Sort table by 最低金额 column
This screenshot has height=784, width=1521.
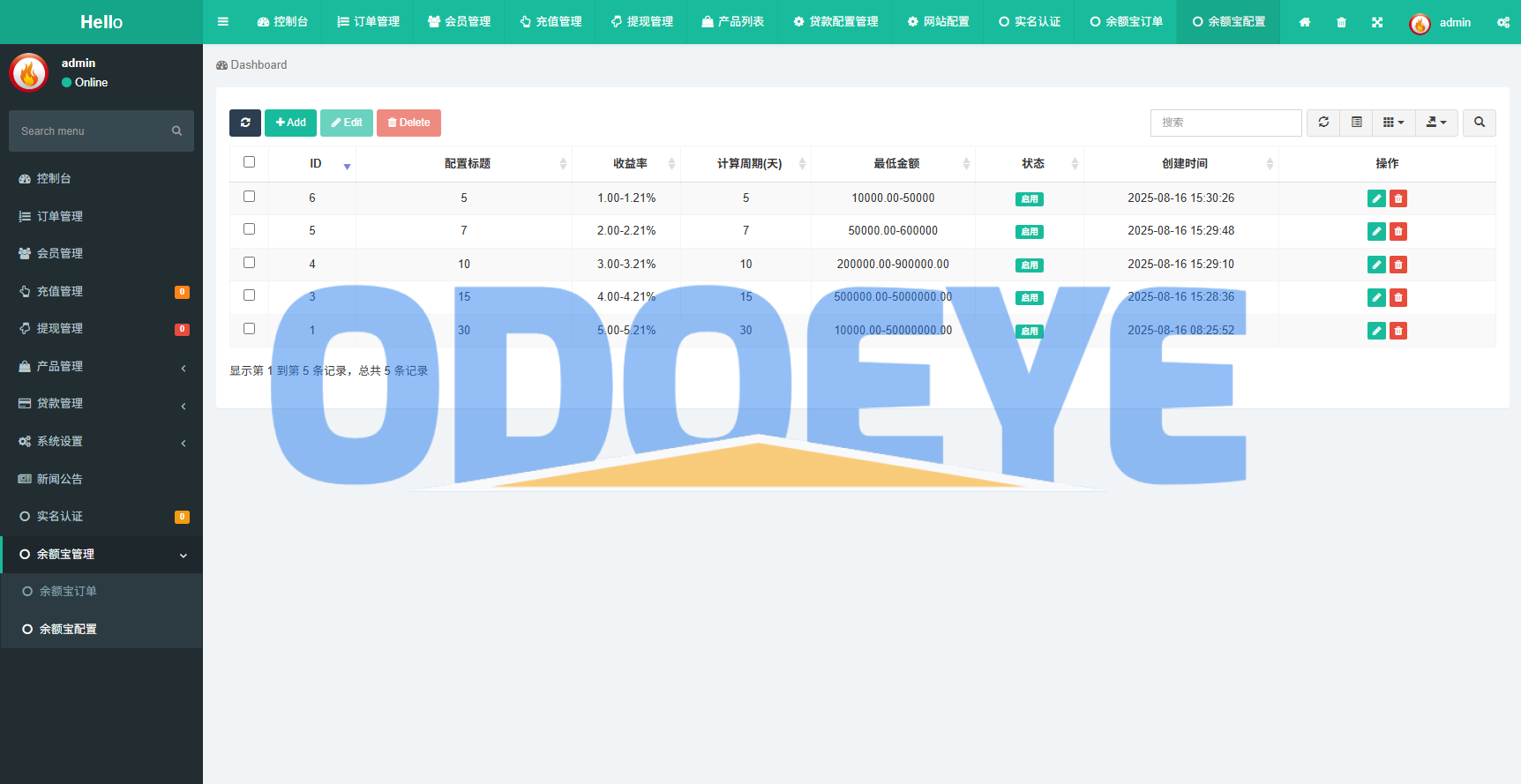coord(893,164)
